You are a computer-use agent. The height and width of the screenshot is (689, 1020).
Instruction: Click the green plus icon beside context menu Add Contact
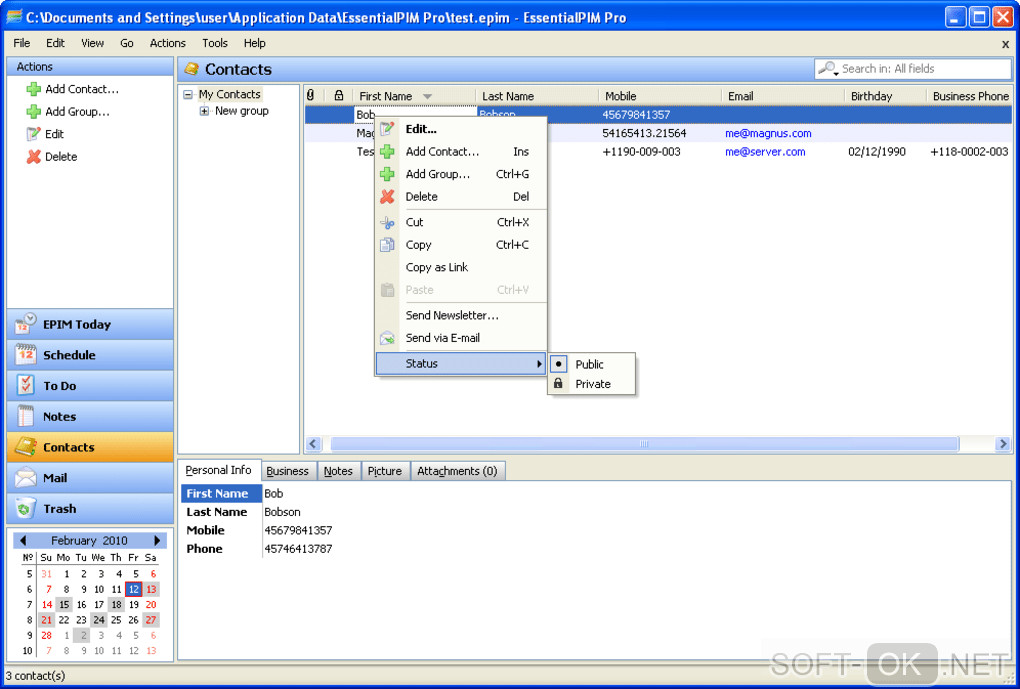point(387,152)
